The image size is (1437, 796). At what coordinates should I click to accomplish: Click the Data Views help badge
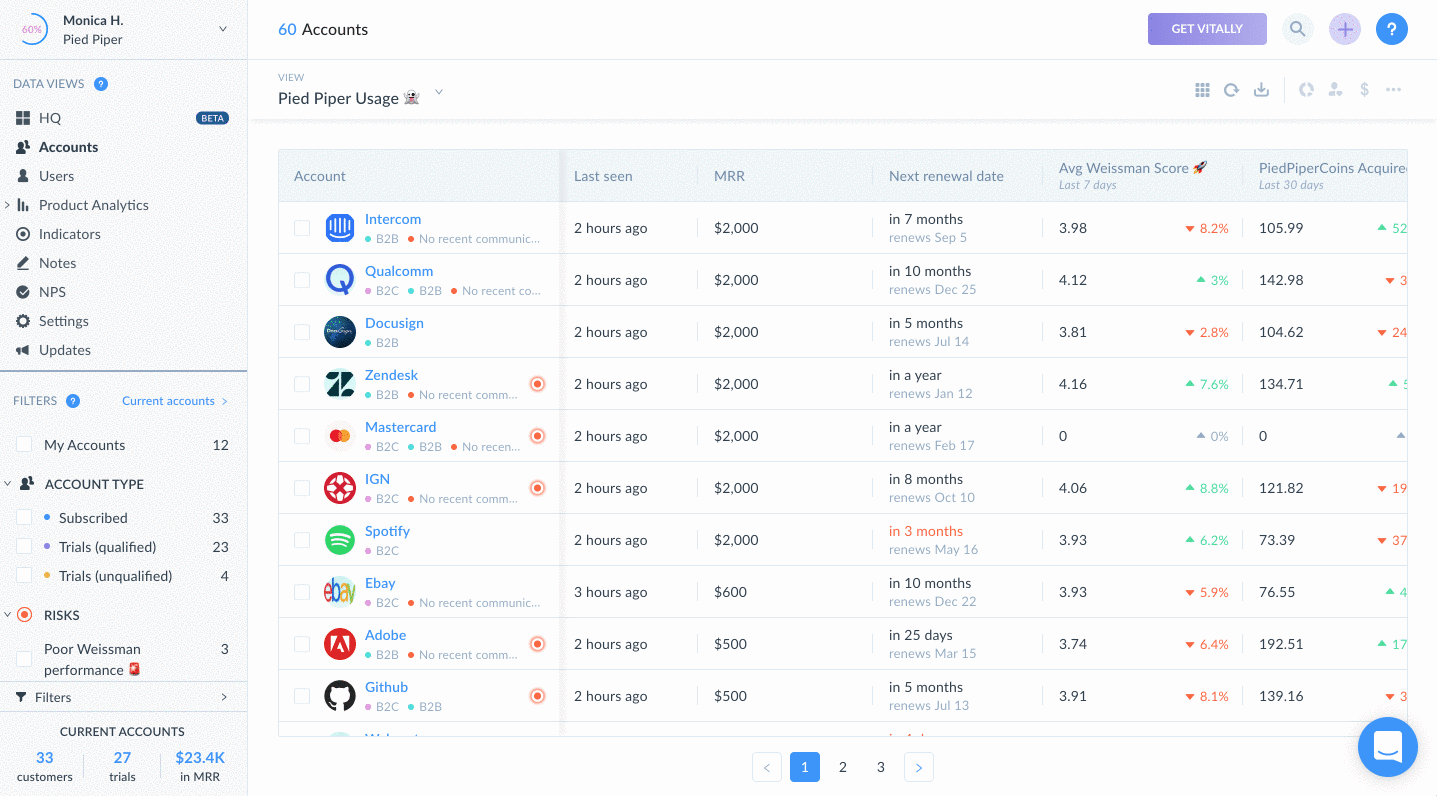coord(101,84)
